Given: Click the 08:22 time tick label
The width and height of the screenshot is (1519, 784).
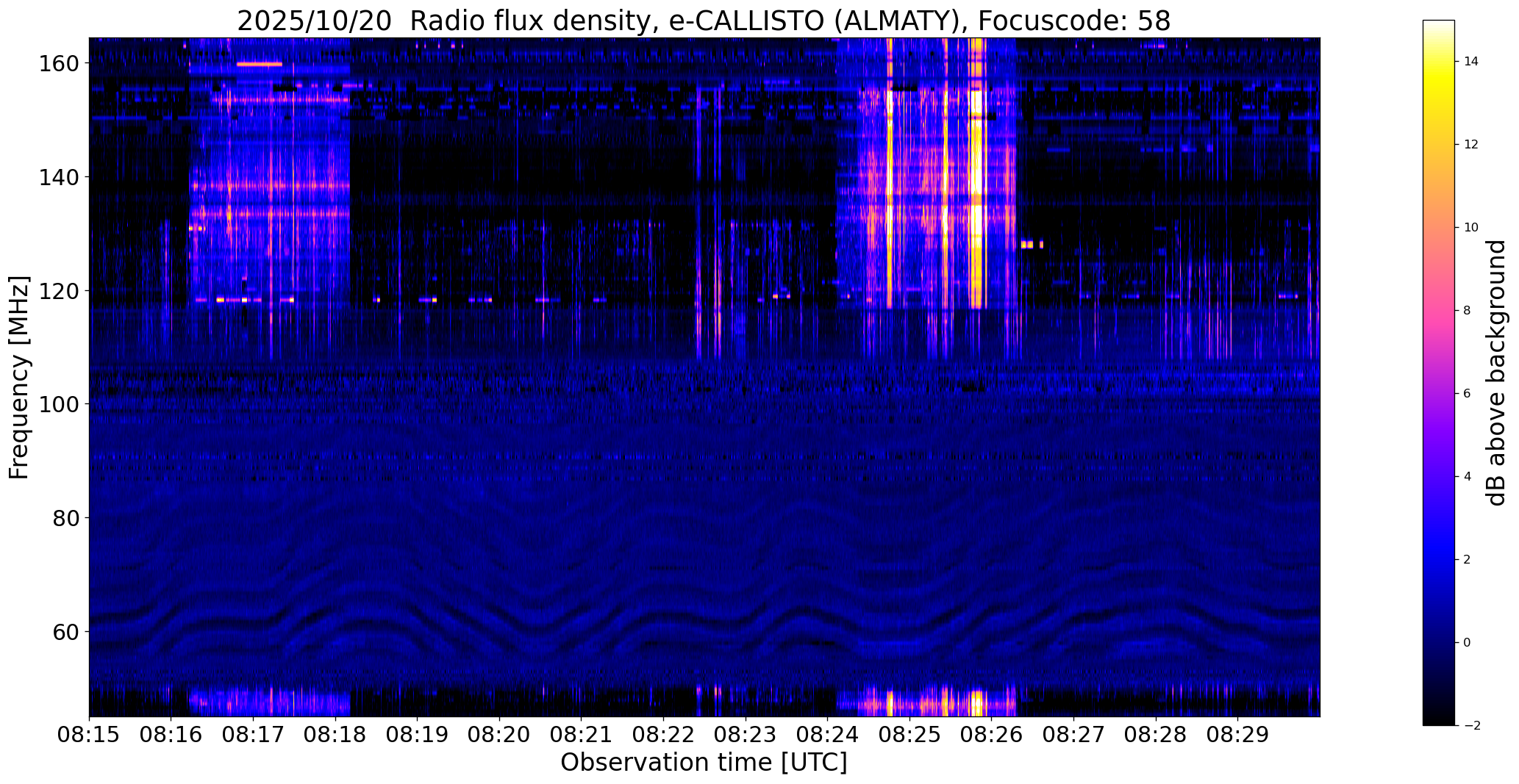Looking at the screenshot, I should tap(663, 735).
